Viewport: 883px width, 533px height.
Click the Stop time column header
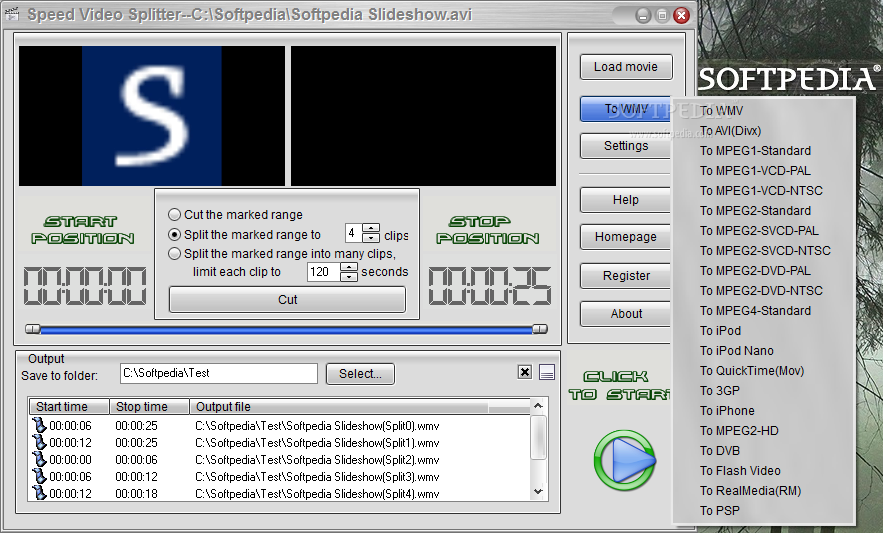coord(149,406)
